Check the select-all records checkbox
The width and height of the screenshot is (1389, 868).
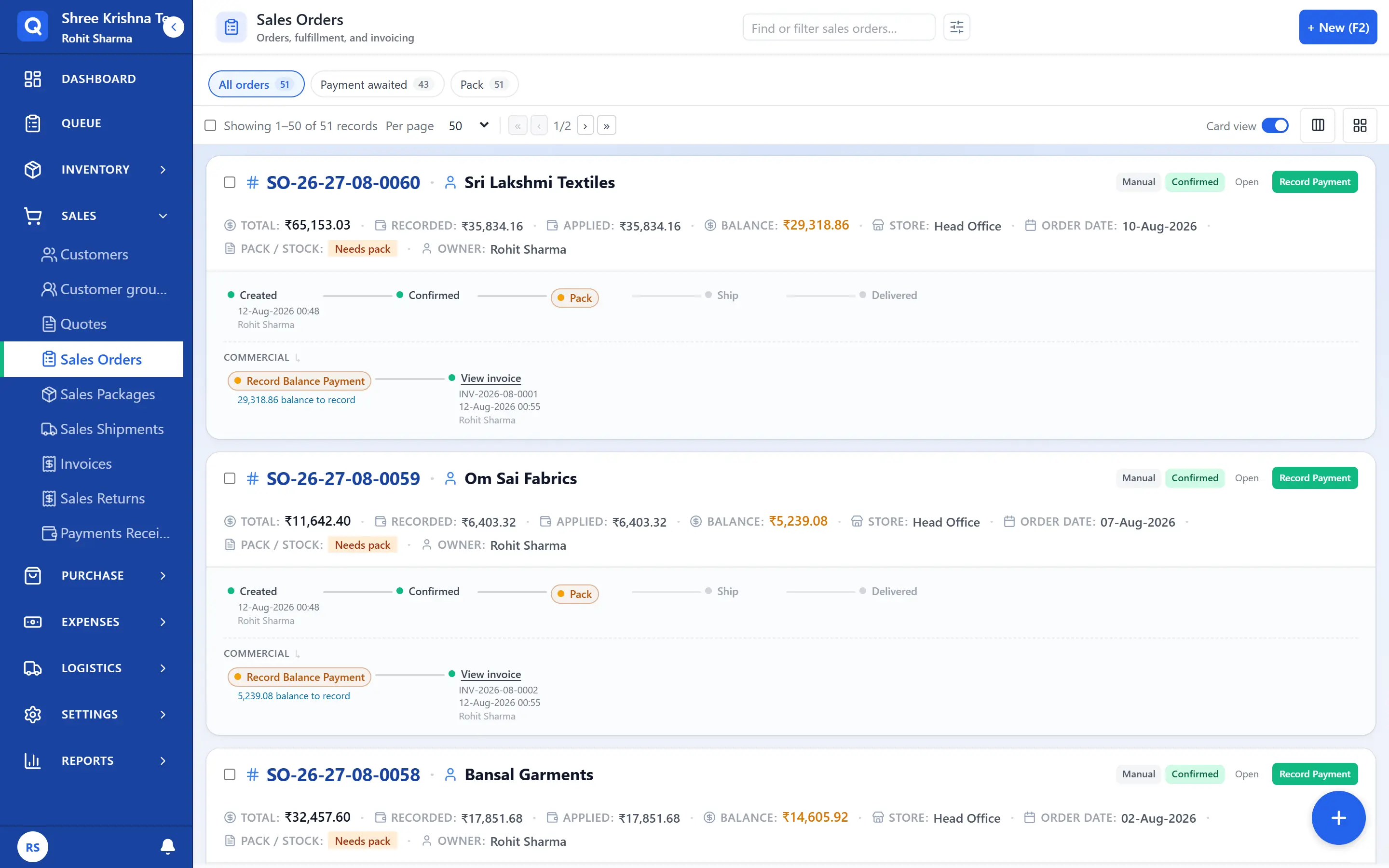(211, 125)
